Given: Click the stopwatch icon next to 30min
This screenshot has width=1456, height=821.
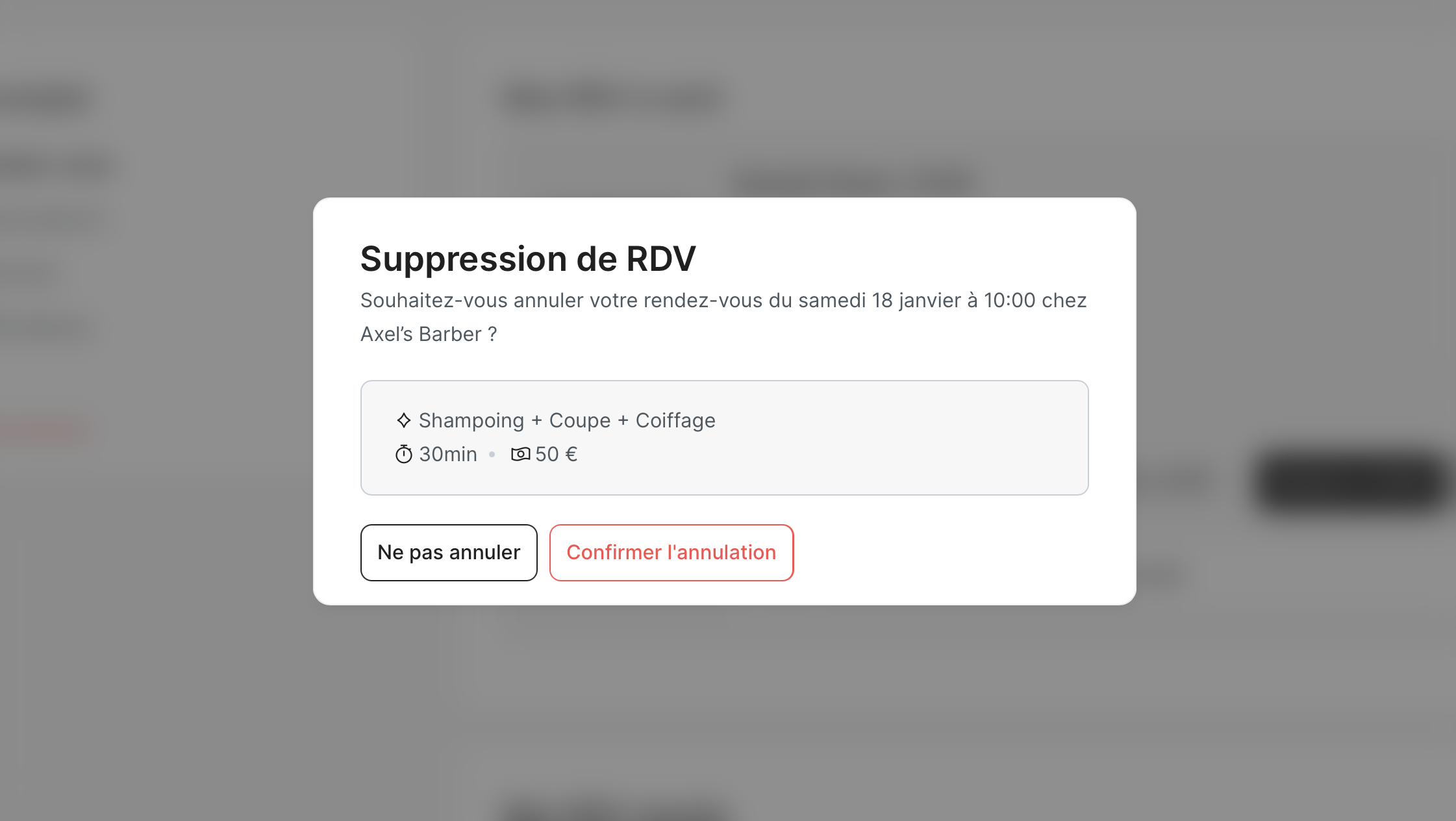Looking at the screenshot, I should (x=404, y=454).
